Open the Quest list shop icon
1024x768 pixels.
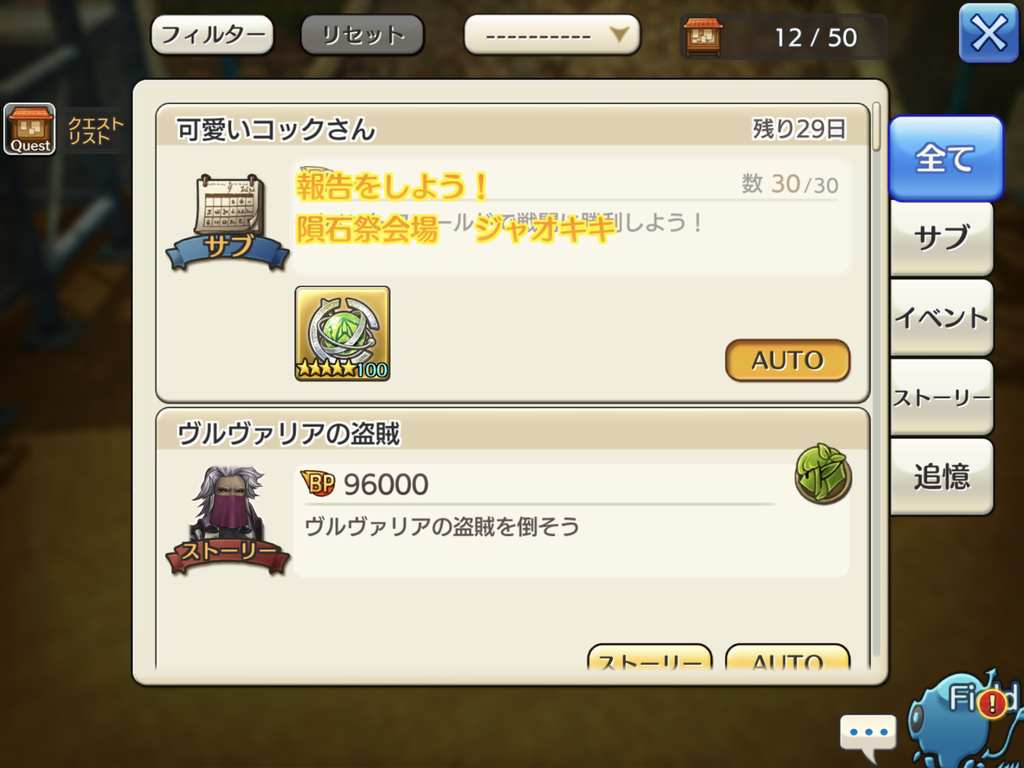(29, 129)
